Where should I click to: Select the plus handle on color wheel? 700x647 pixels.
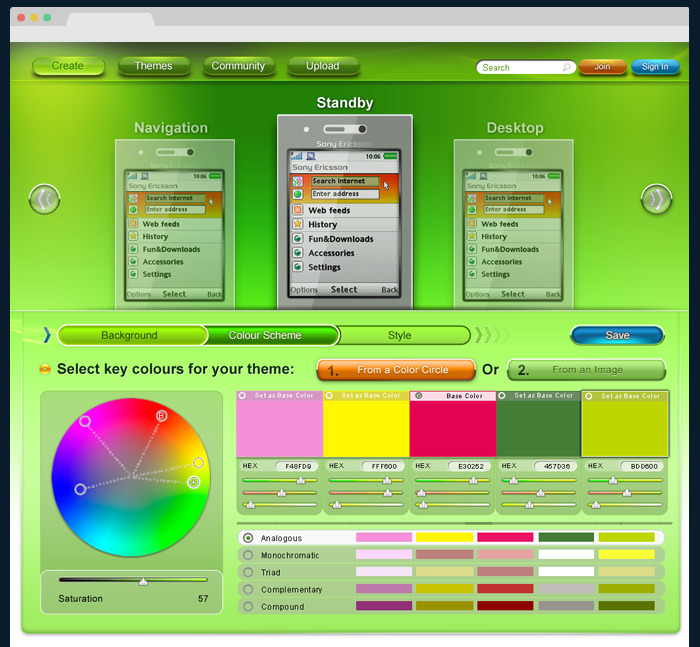coord(193,482)
